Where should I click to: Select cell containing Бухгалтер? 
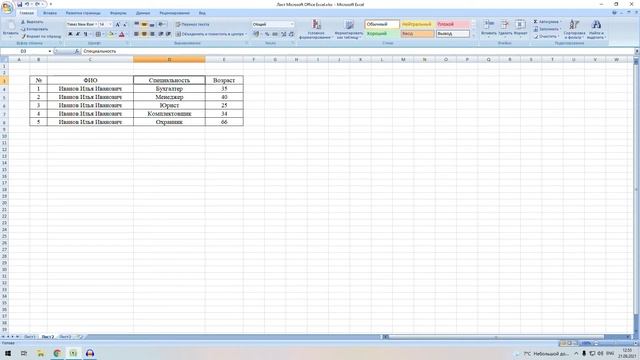[169, 89]
